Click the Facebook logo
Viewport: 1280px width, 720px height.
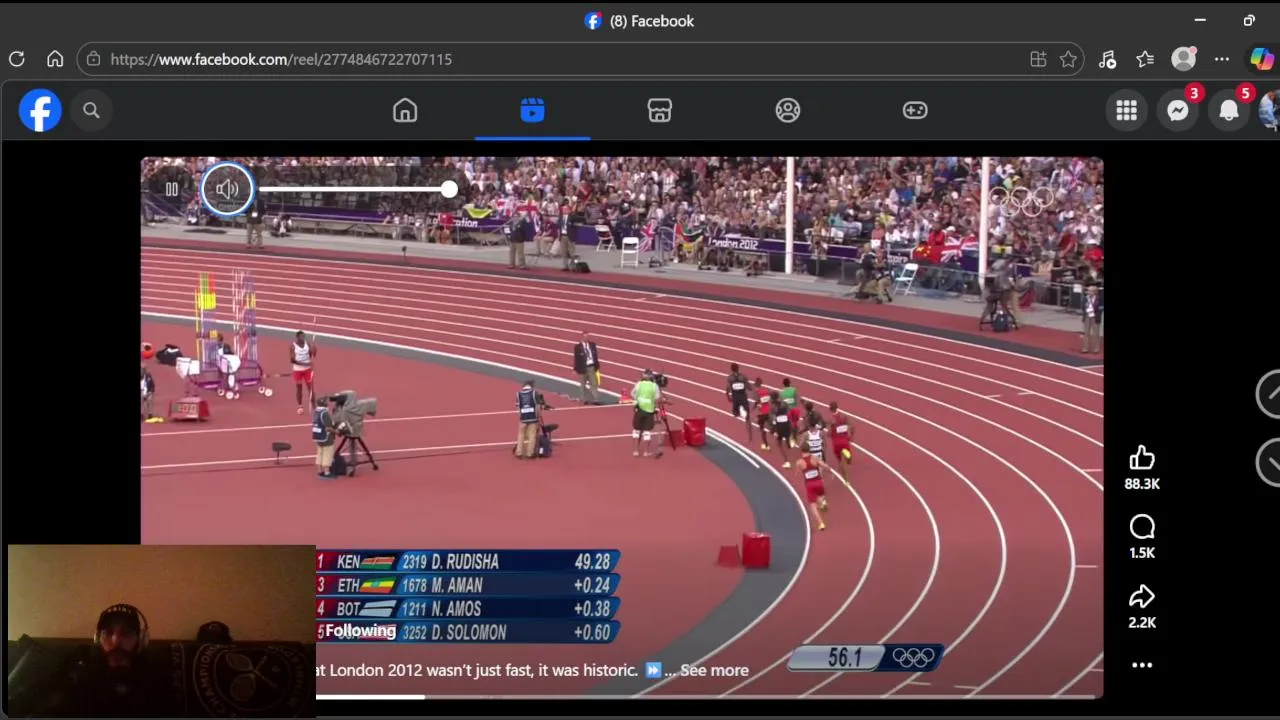[40, 110]
